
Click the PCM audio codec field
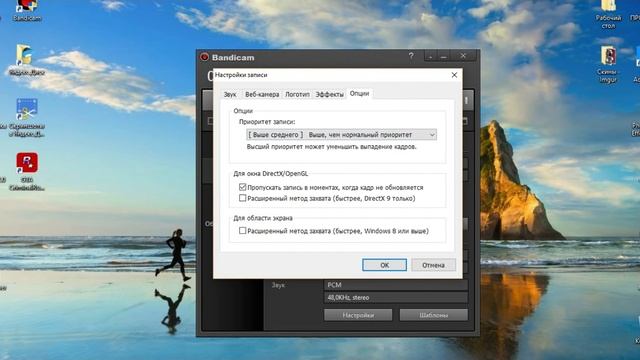coord(396,285)
